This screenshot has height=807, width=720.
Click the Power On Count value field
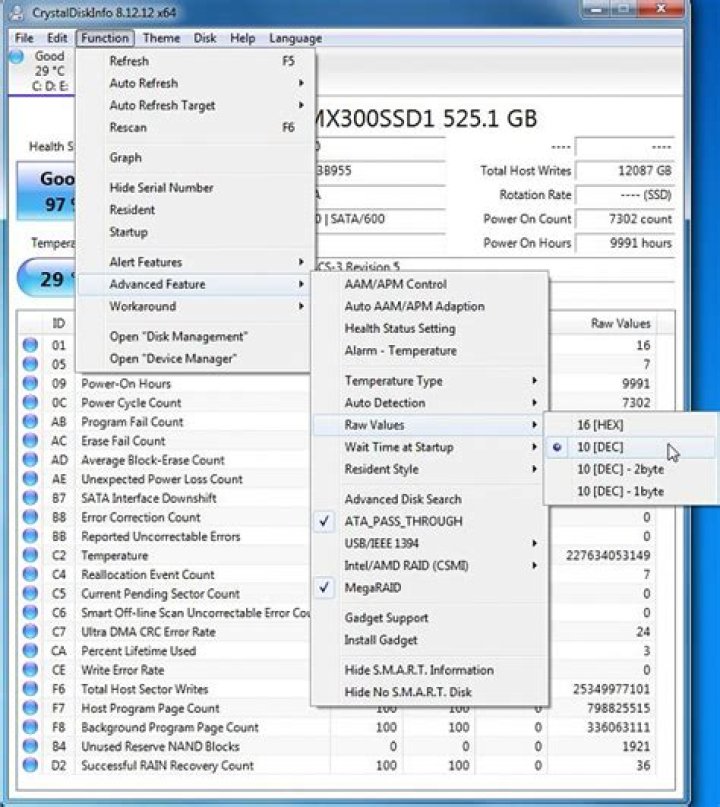click(x=625, y=219)
